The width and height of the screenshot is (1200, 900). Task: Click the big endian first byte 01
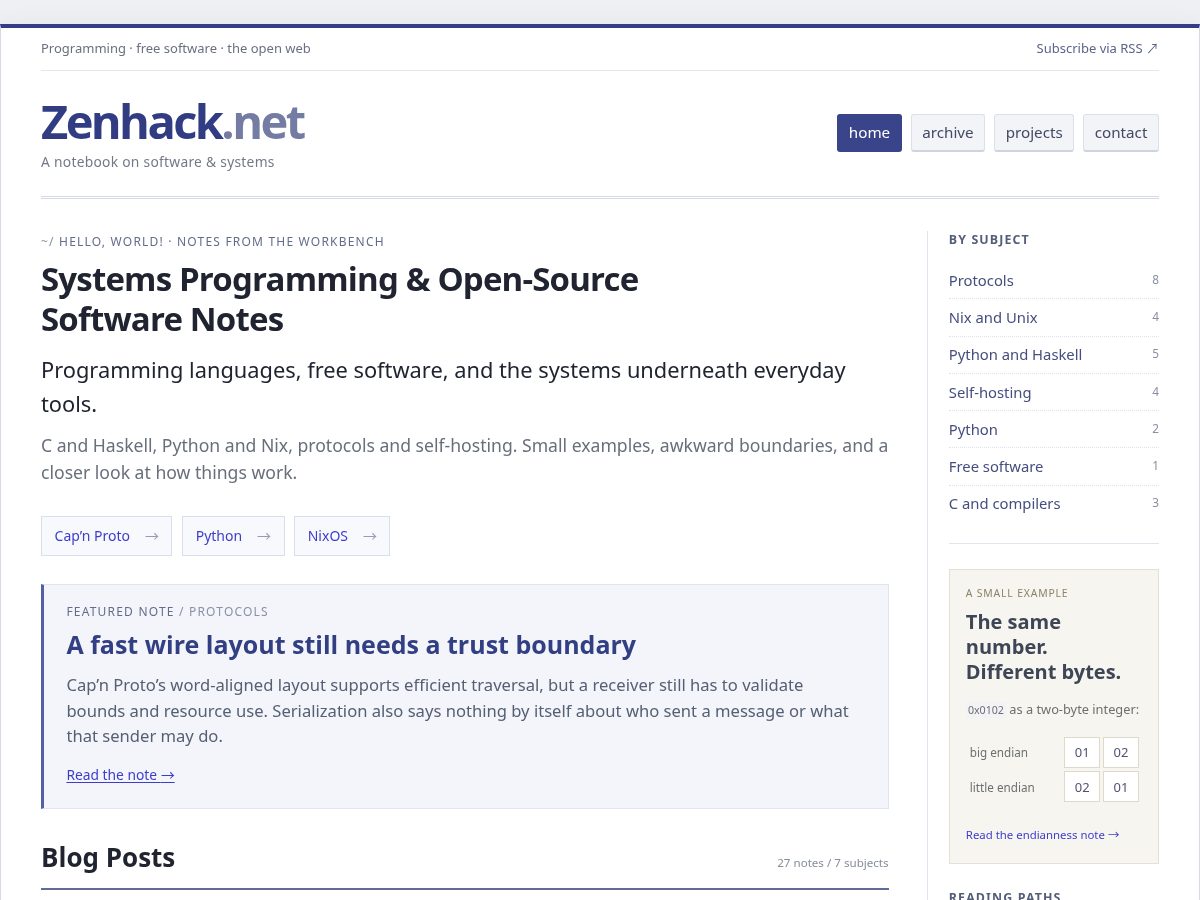pos(1082,752)
